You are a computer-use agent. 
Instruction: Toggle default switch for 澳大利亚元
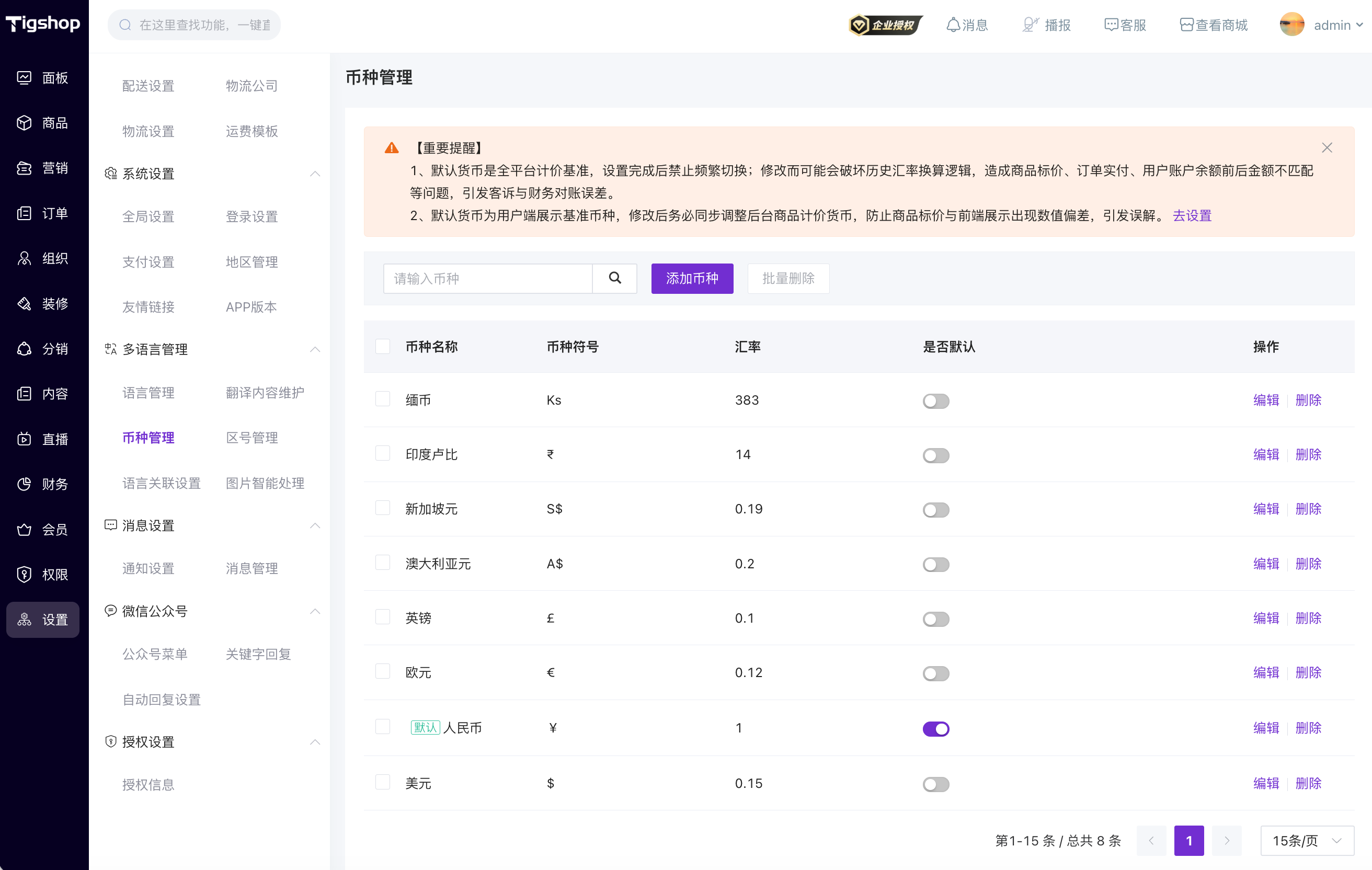click(x=935, y=565)
